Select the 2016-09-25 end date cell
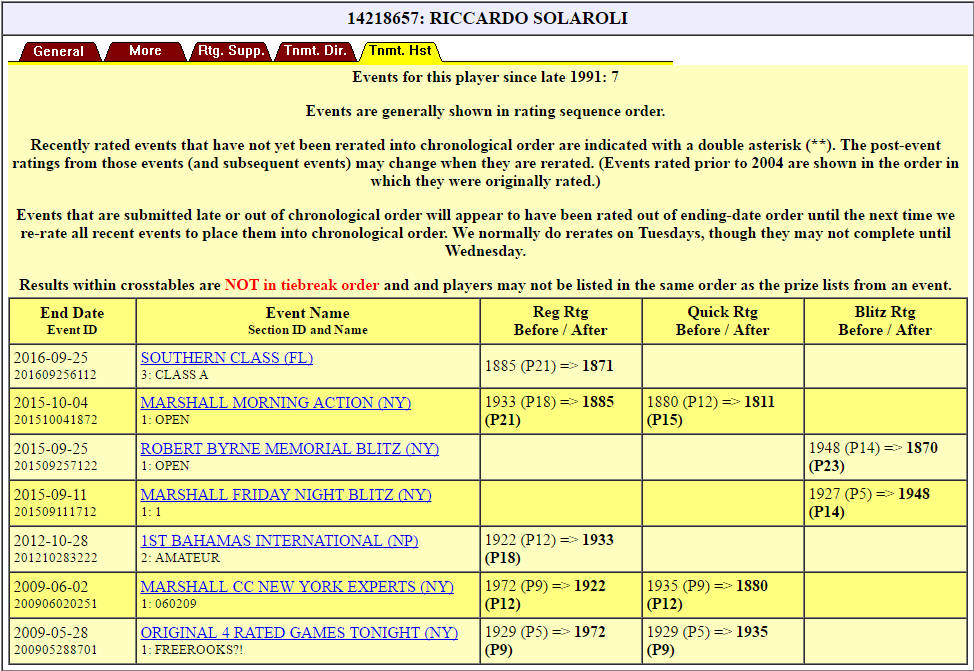This screenshot has height=671, width=974. [x=73, y=366]
